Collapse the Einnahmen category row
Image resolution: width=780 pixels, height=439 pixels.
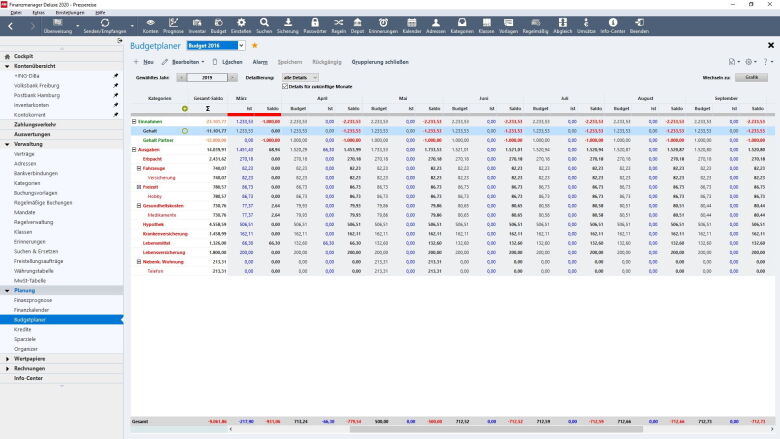click(x=134, y=121)
